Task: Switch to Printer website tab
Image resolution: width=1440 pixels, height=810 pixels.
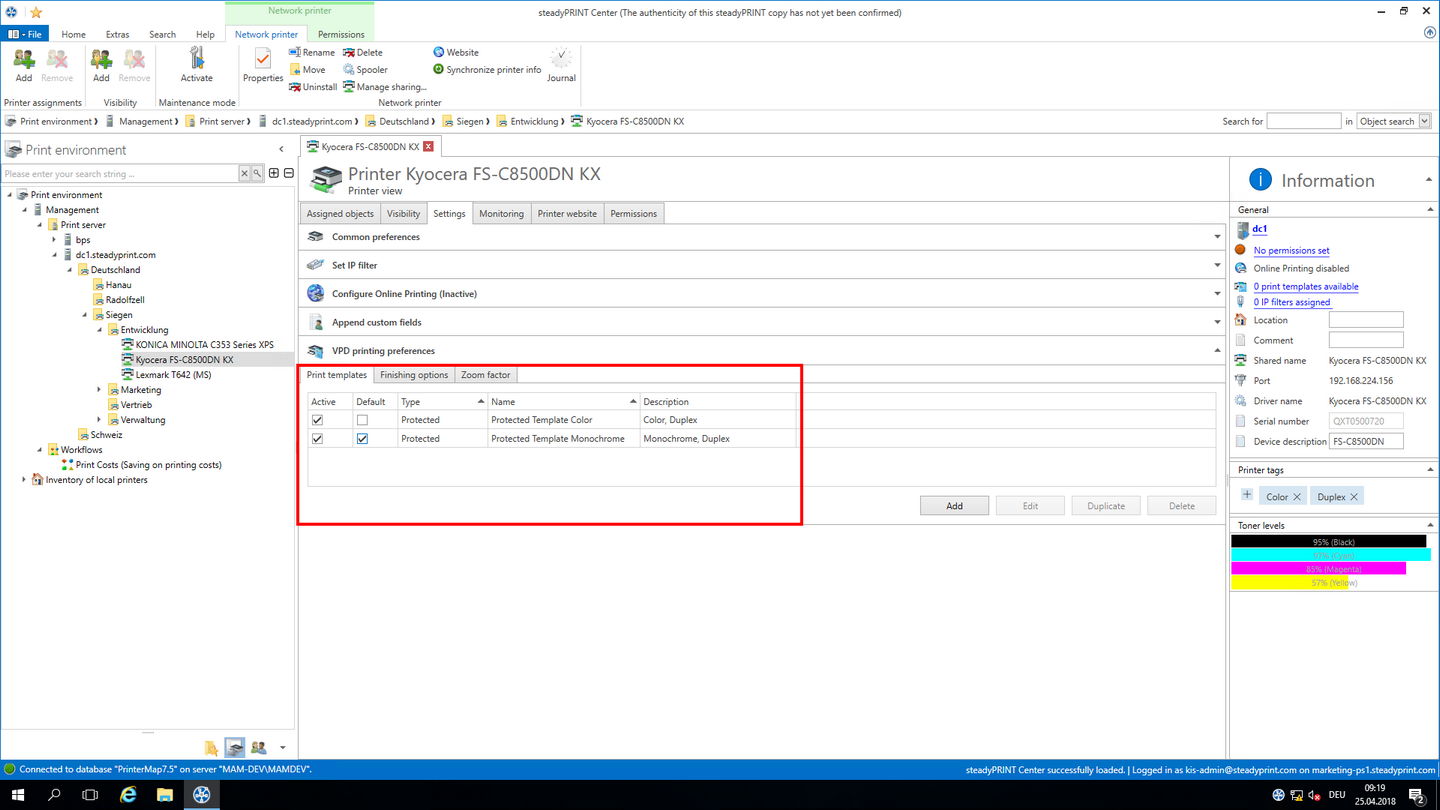Action: (567, 213)
